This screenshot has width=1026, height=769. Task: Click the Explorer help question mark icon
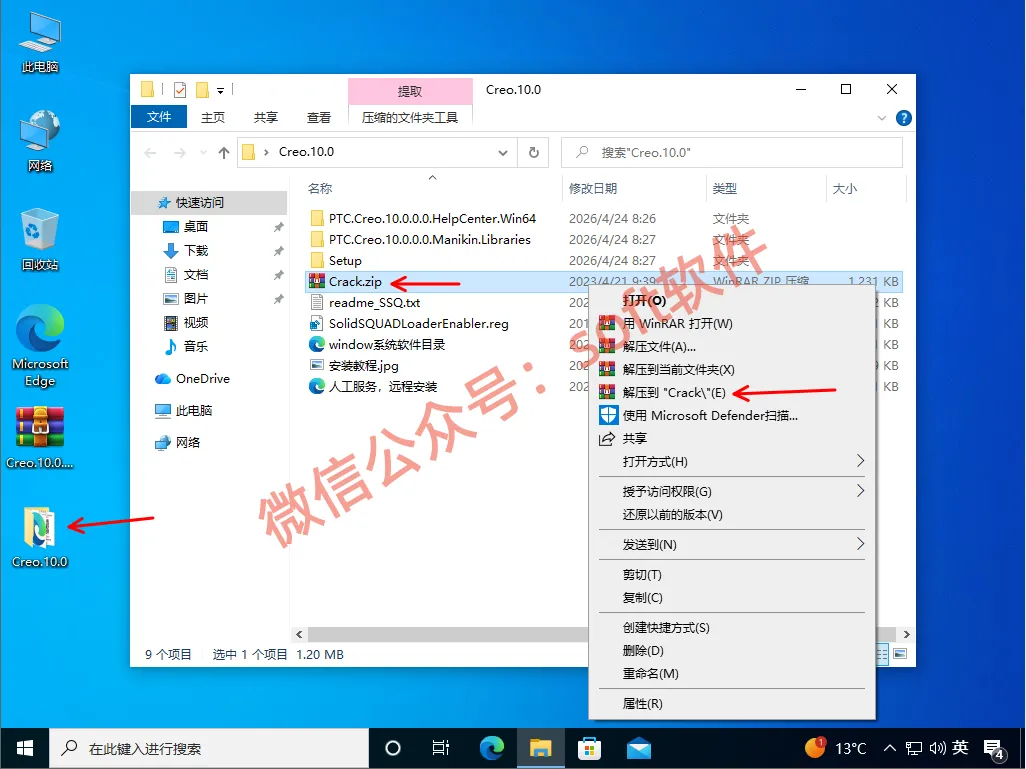pyautogui.click(x=904, y=118)
